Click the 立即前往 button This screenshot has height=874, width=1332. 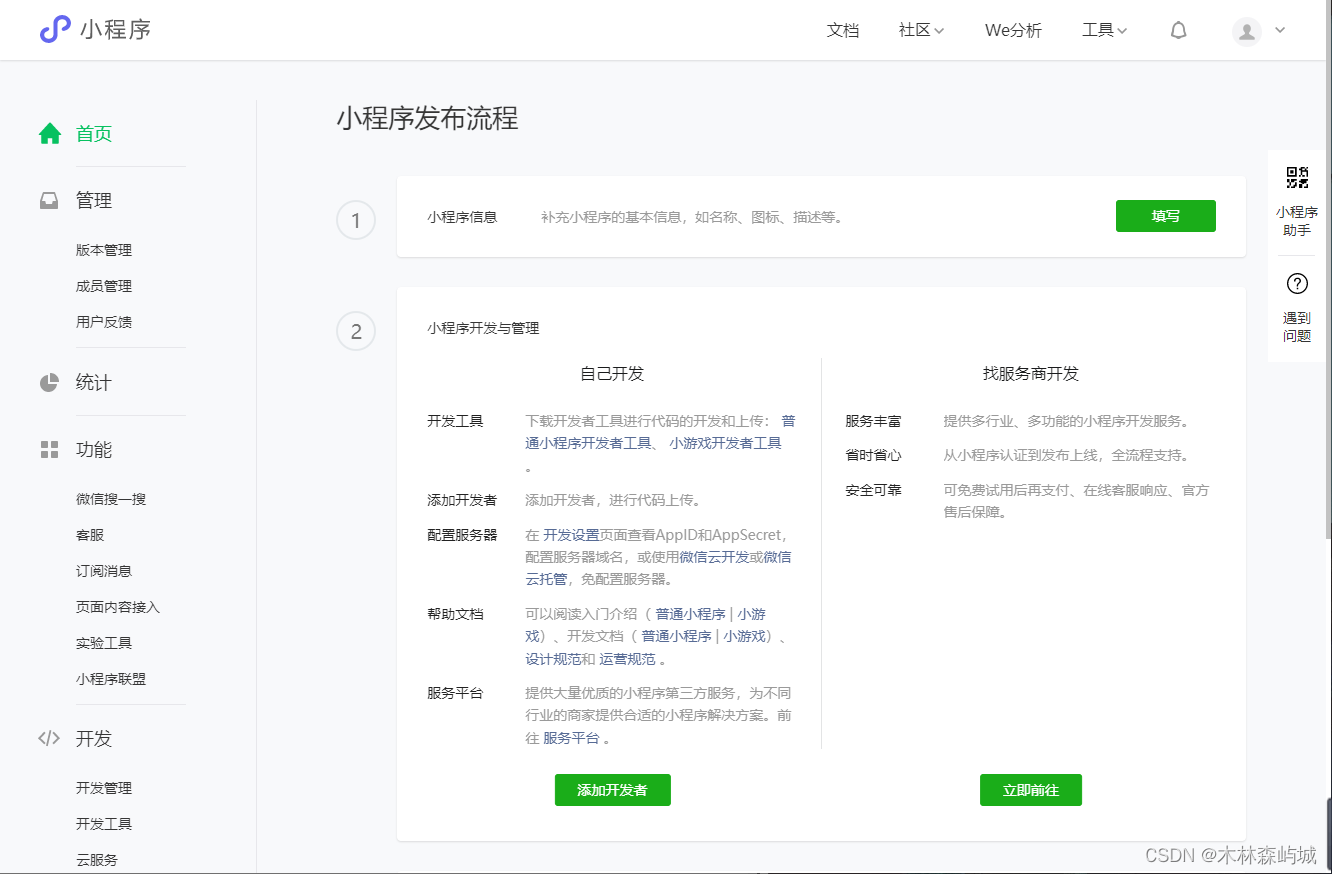coord(1030,789)
